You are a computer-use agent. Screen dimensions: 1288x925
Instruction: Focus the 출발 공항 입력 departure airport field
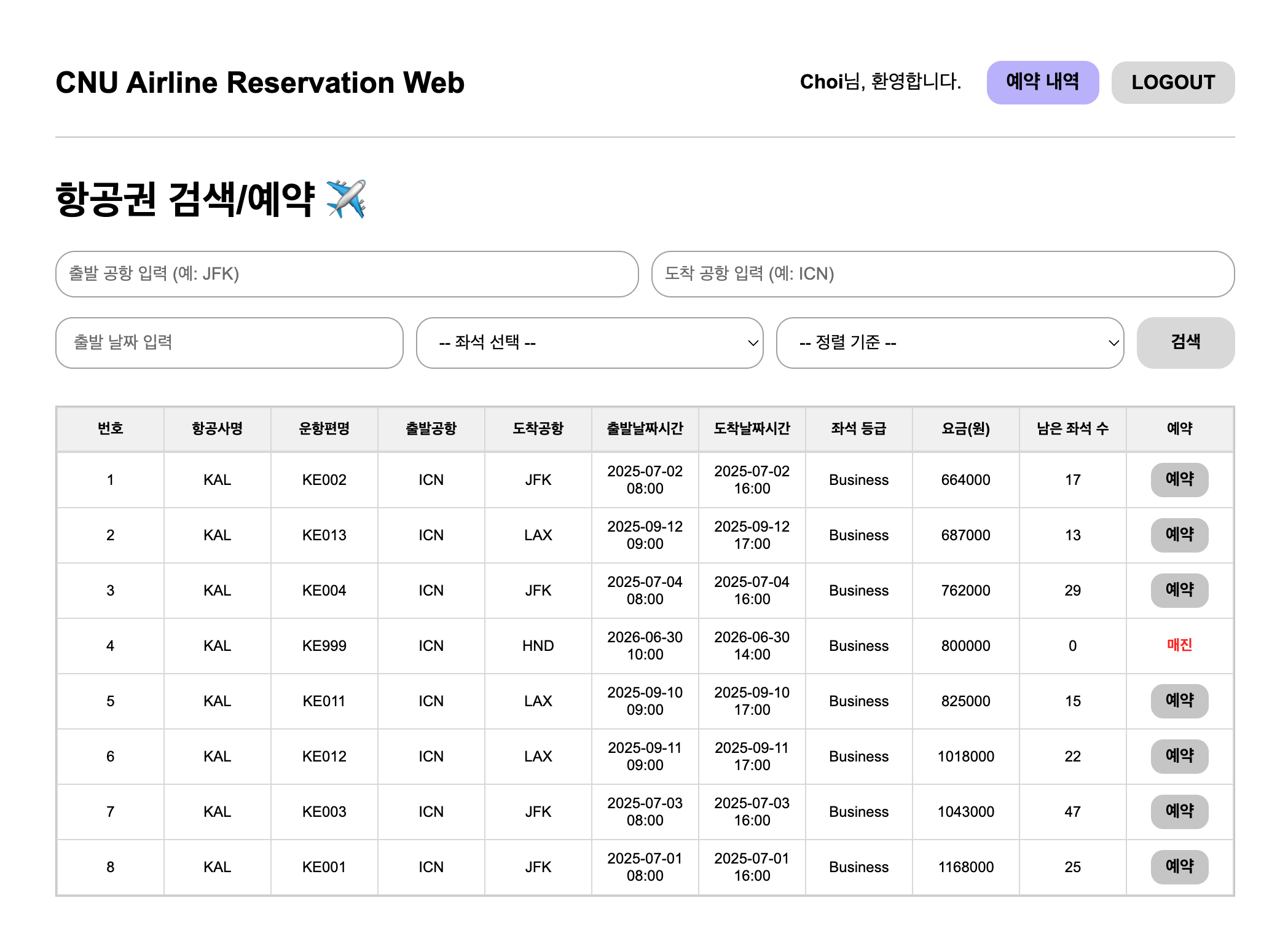(x=347, y=274)
